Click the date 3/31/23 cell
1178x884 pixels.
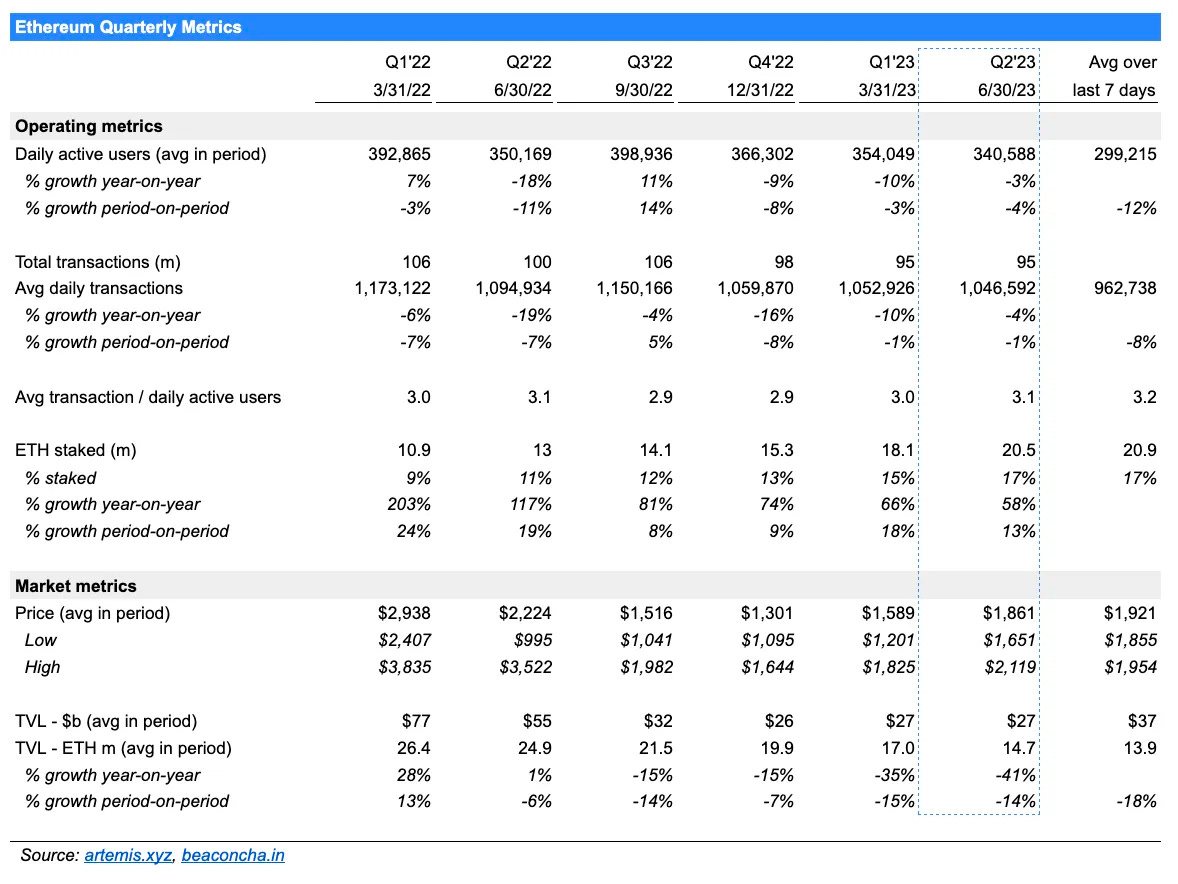click(x=887, y=90)
